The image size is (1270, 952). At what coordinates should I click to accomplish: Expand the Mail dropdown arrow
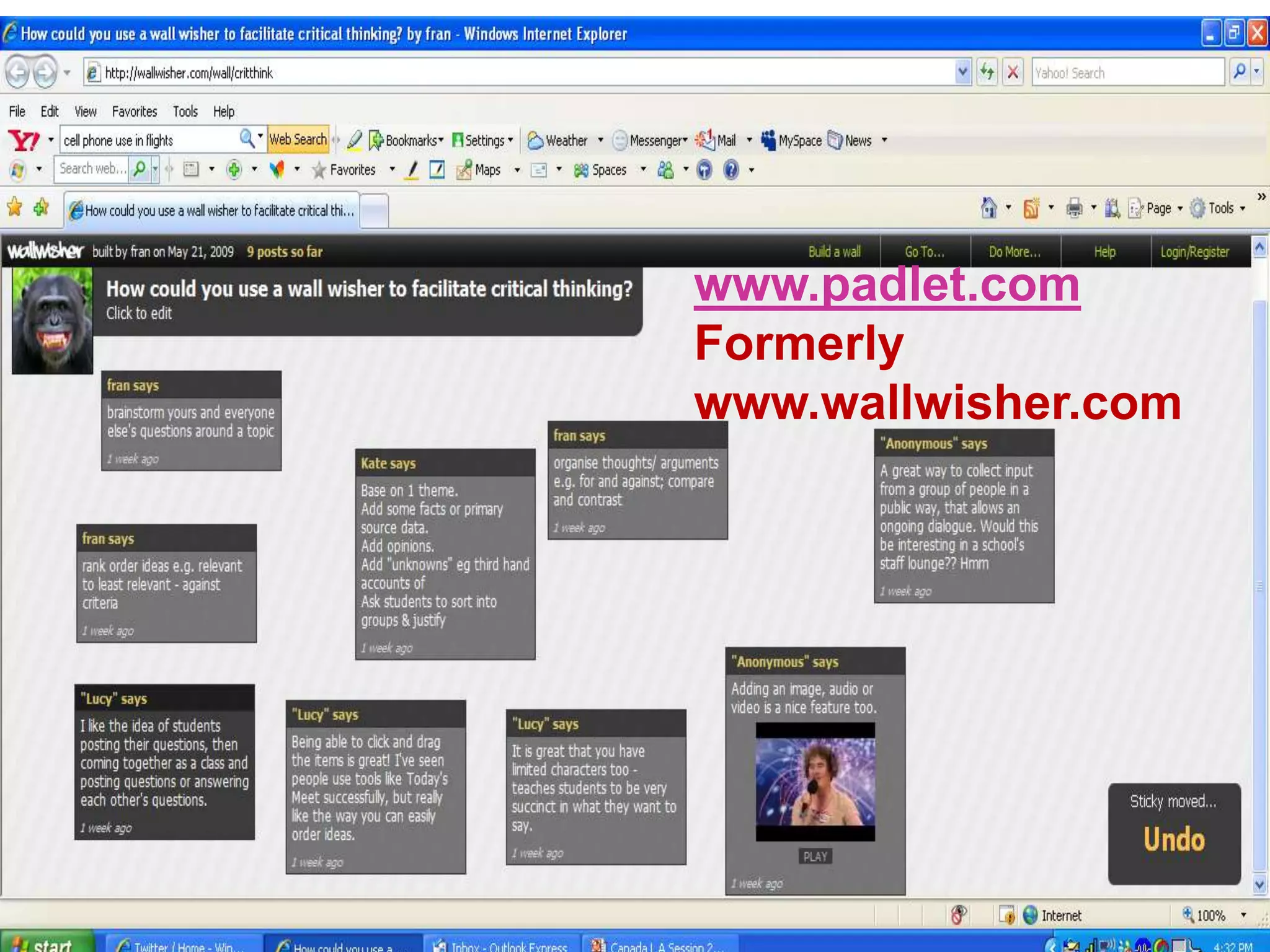[749, 141]
